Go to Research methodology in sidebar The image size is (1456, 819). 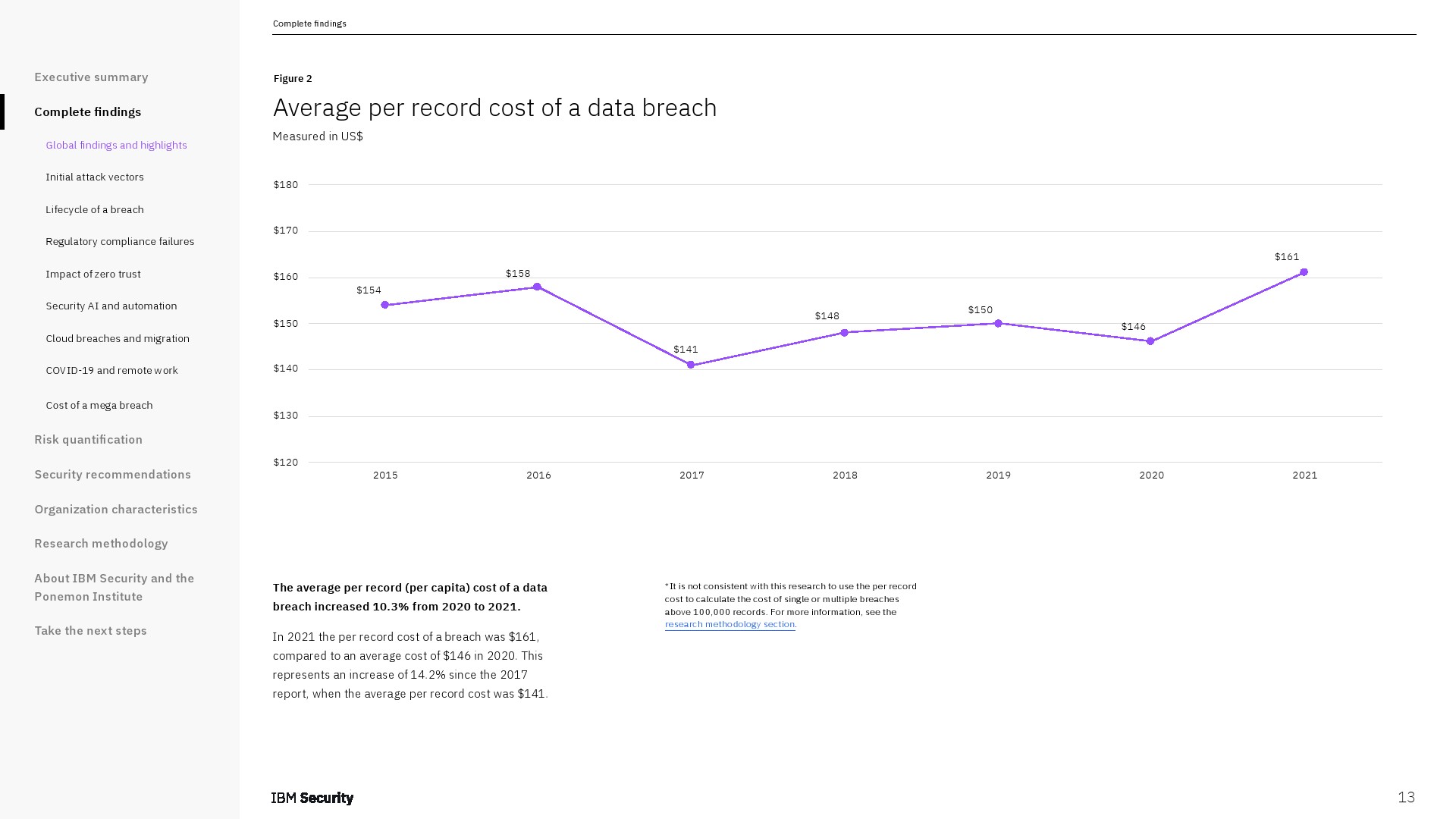pos(101,544)
